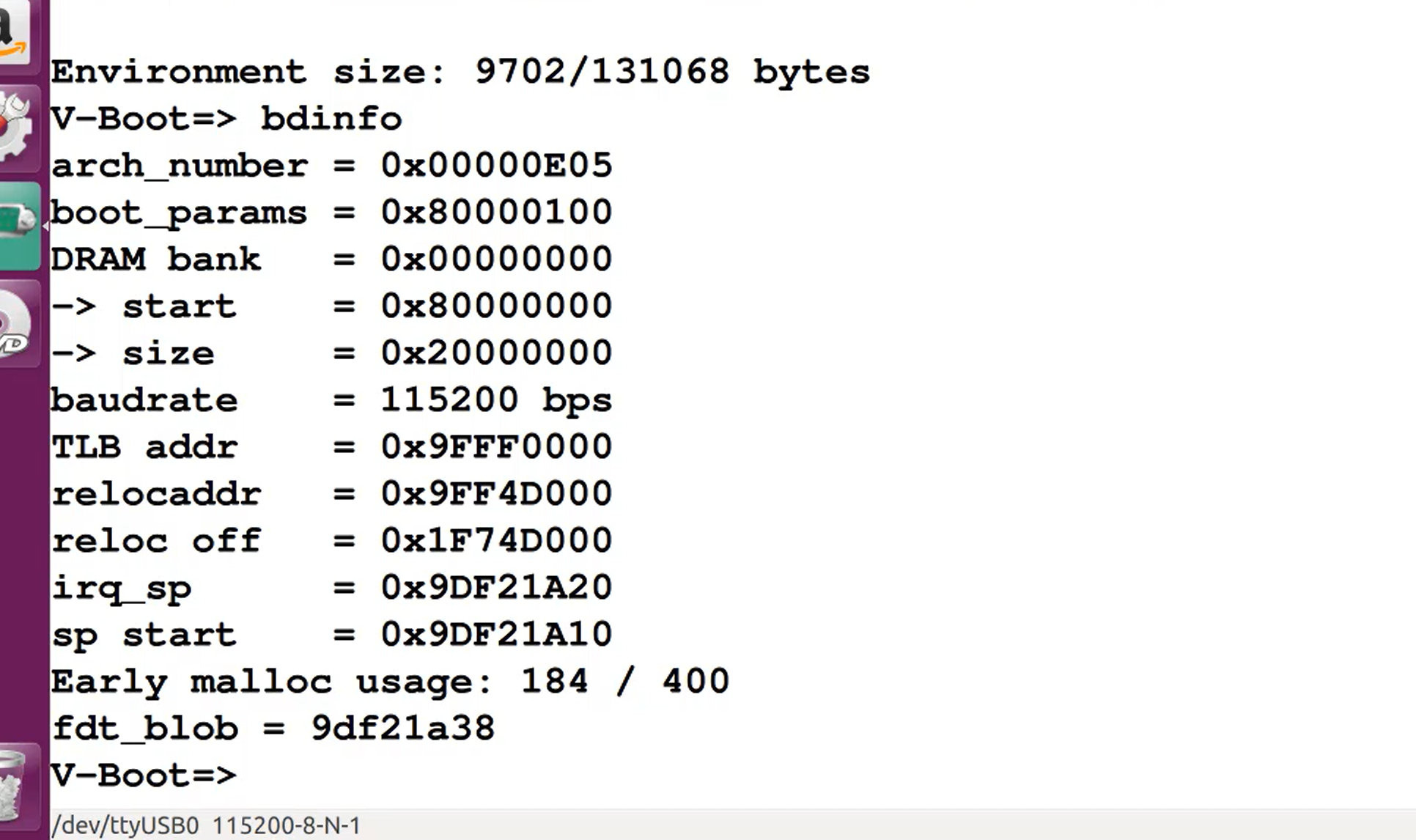Viewport: 1416px width, 840px height.
Task: Open the DVD disc icon in dock
Action: click(18, 323)
